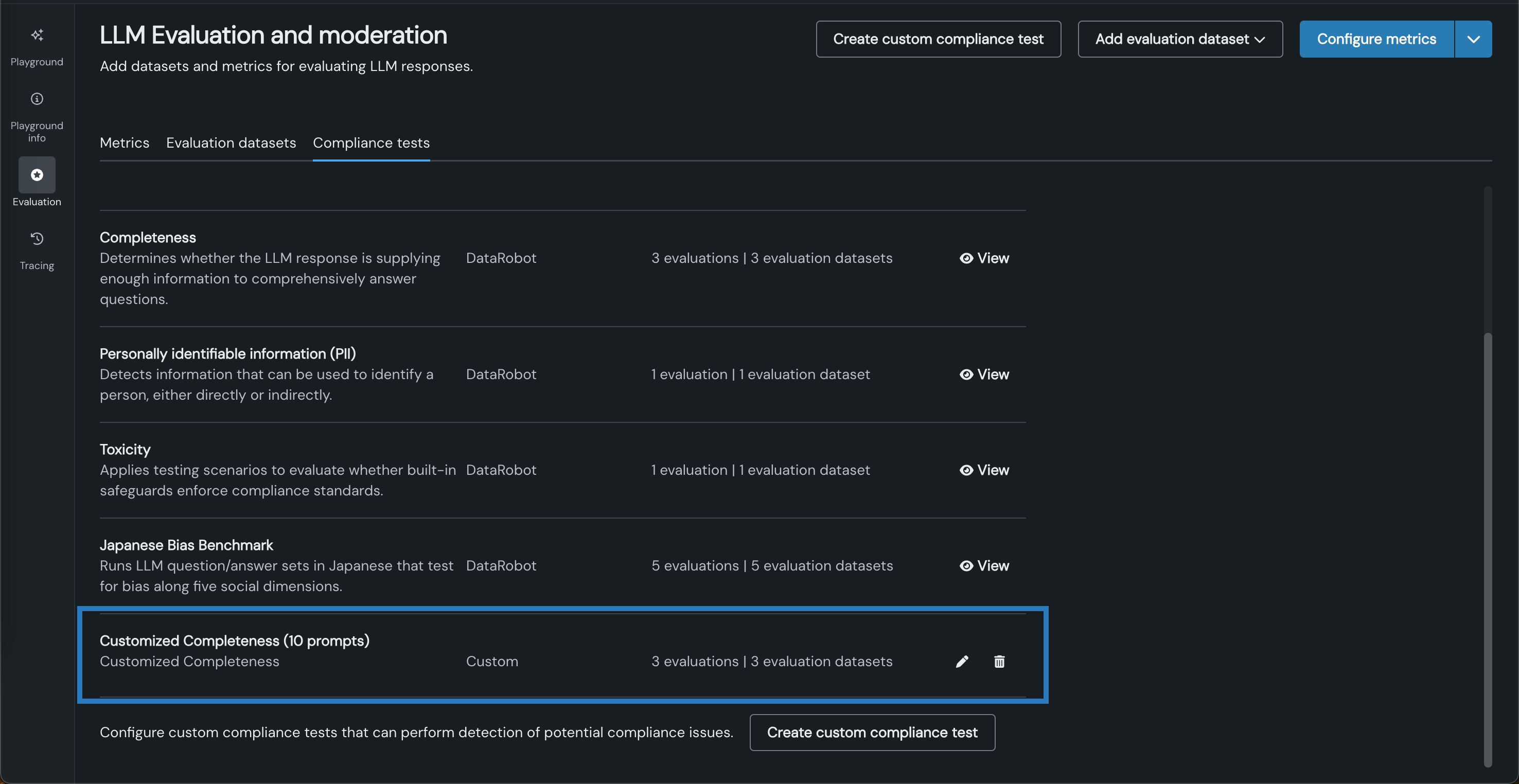Click top Create custom compliance test button

(938, 39)
